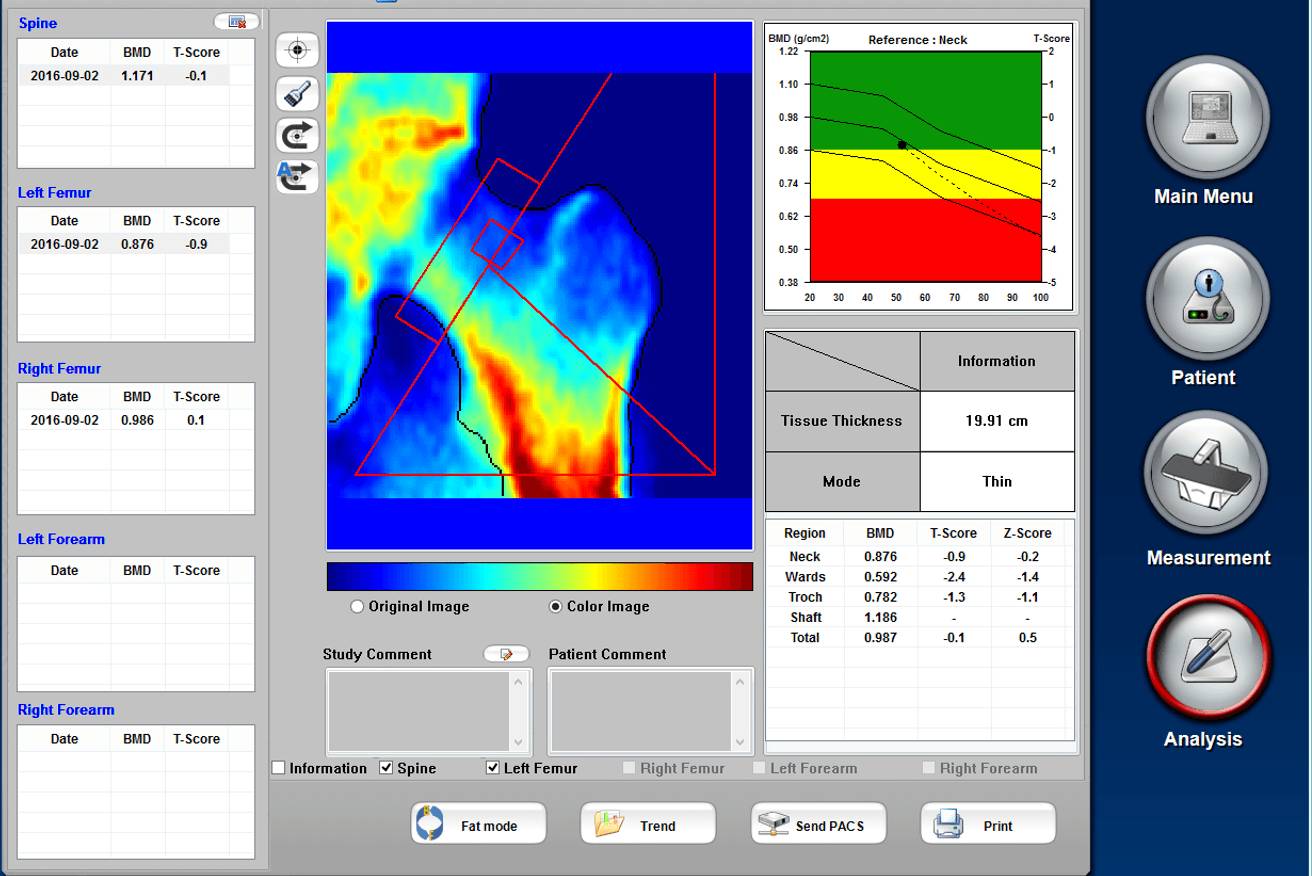Click the delete-table icon beside the Spine heading
The image size is (1312, 876).
click(237, 22)
